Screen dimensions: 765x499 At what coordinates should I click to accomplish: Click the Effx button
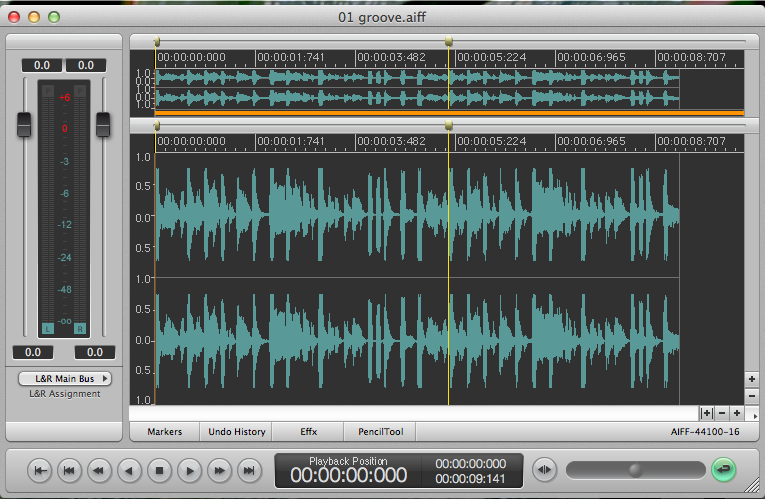[308, 432]
